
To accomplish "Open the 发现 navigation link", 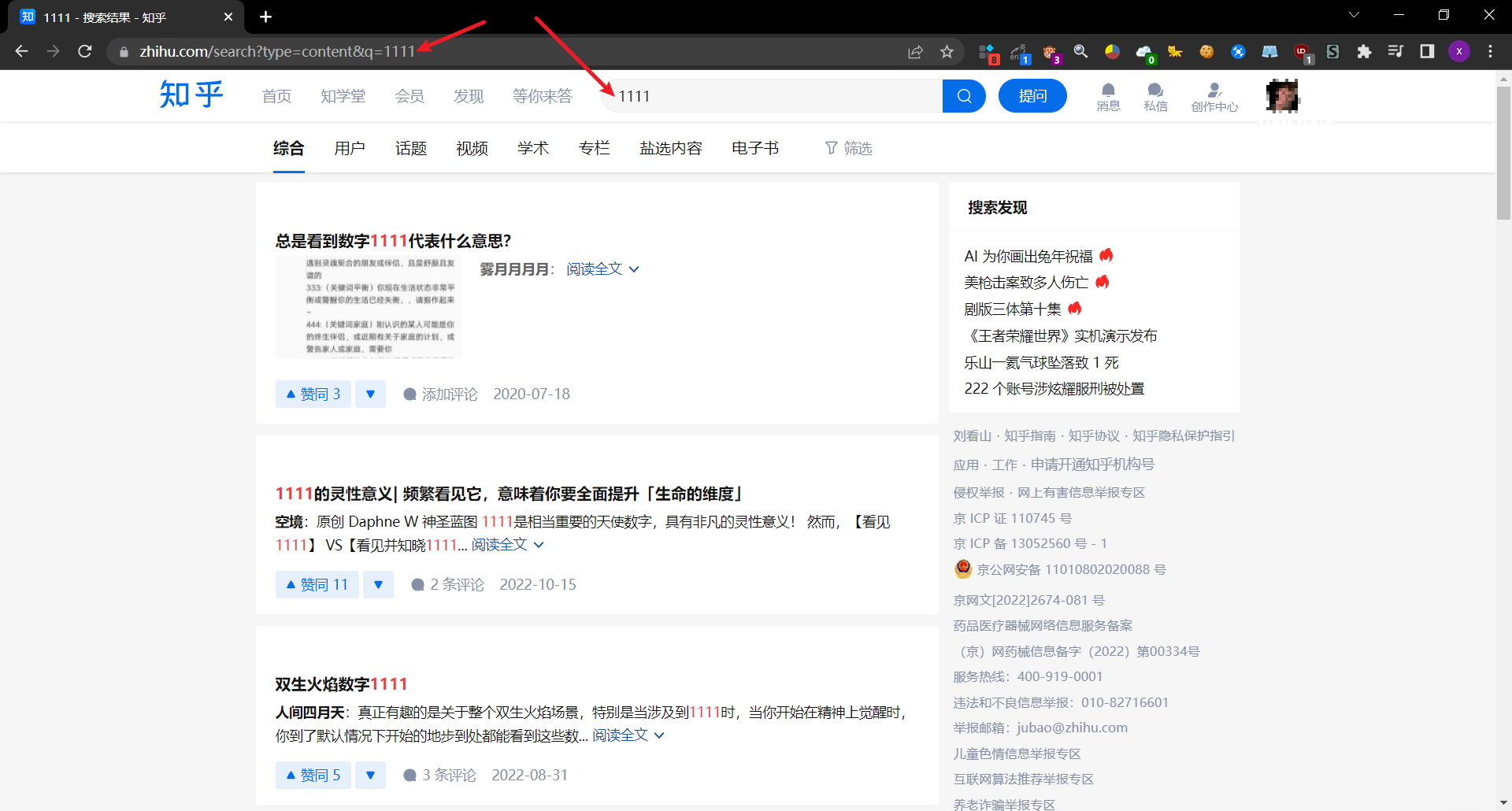I will (x=469, y=96).
